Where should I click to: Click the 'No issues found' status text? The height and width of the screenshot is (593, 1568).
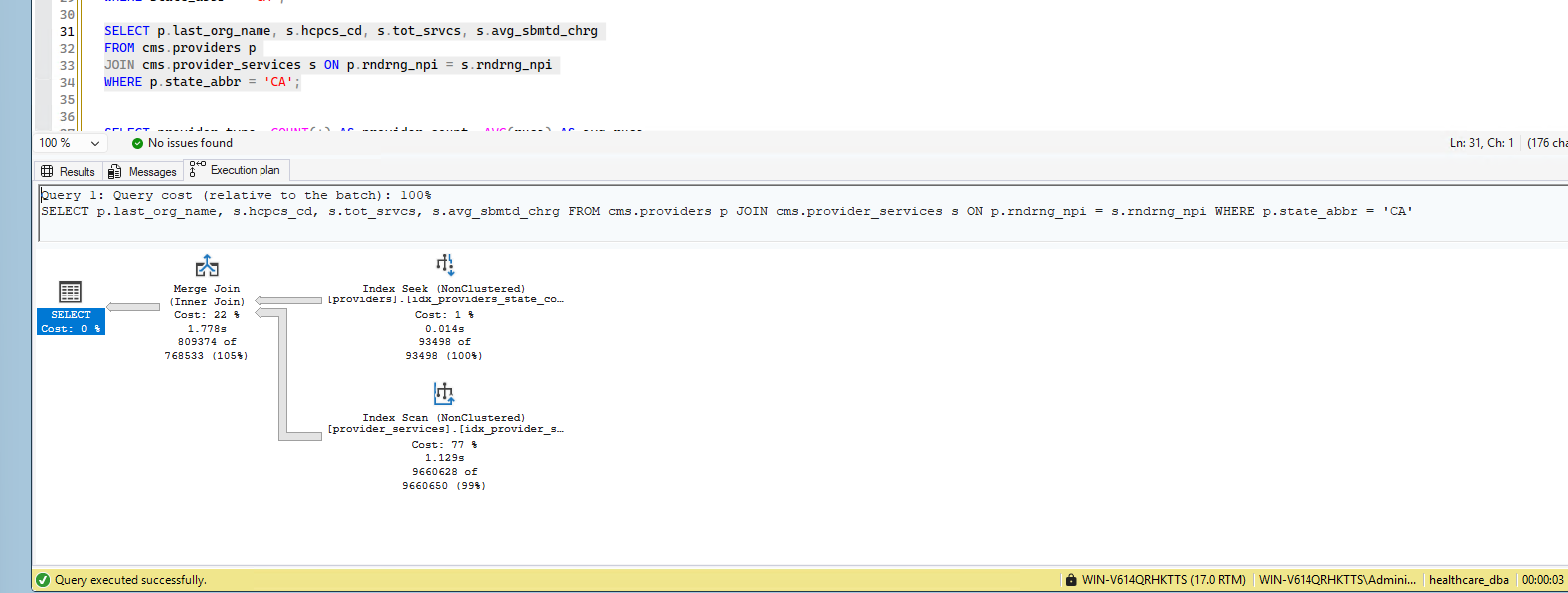click(x=190, y=143)
